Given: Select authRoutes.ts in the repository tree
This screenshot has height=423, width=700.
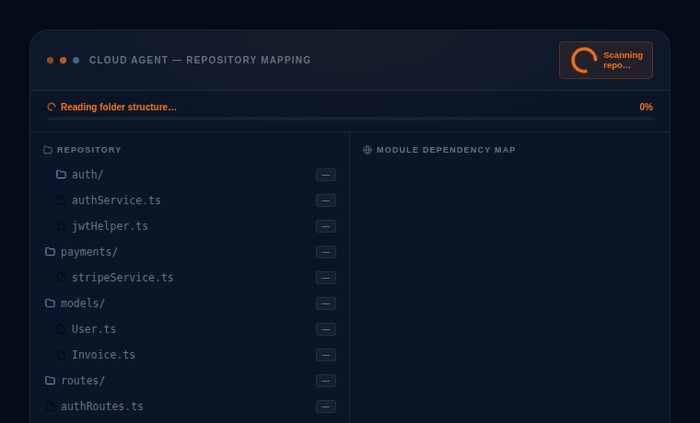Looking at the screenshot, I should tap(101, 406).
